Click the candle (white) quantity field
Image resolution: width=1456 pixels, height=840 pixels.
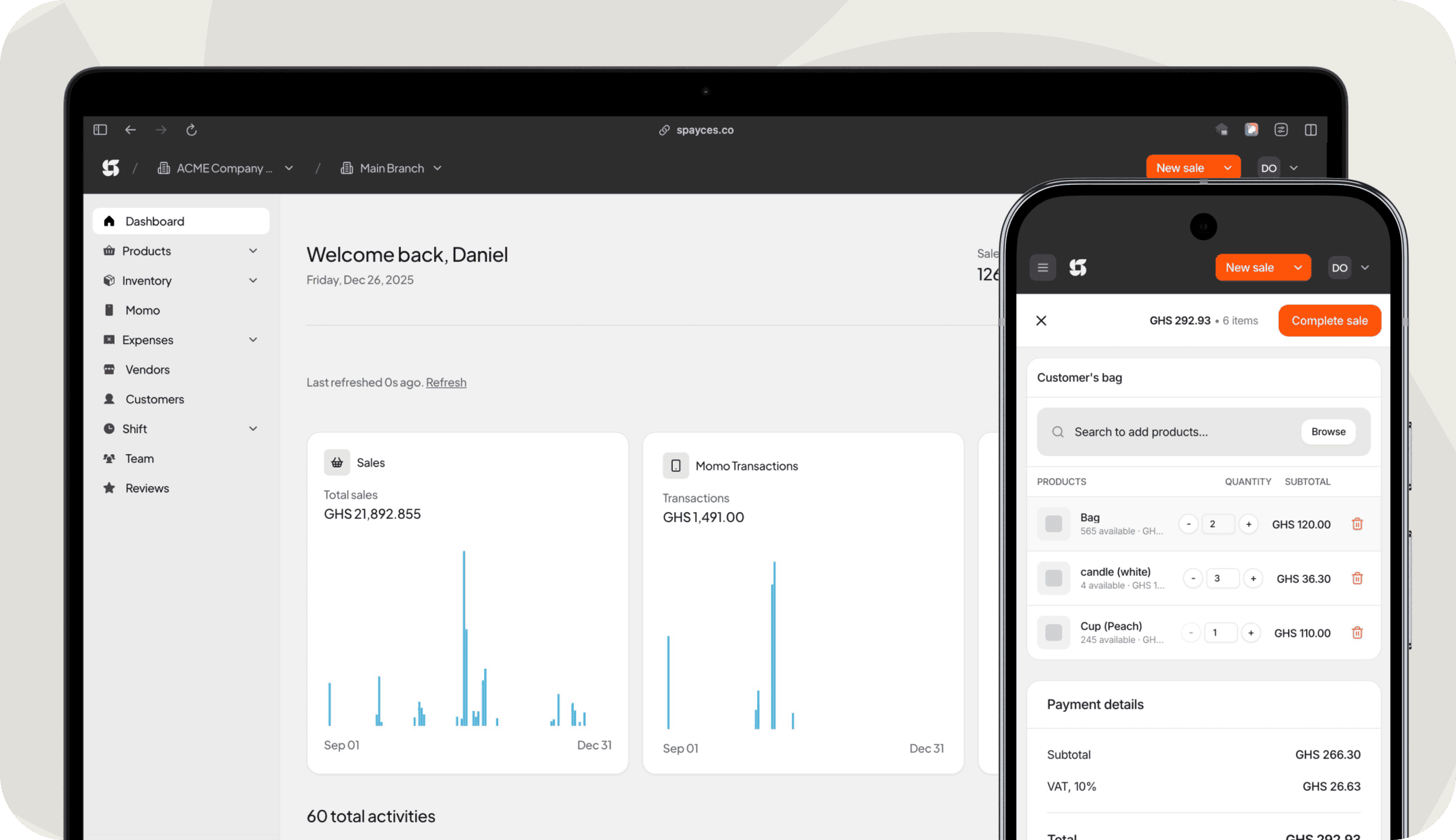point(1222,578)
